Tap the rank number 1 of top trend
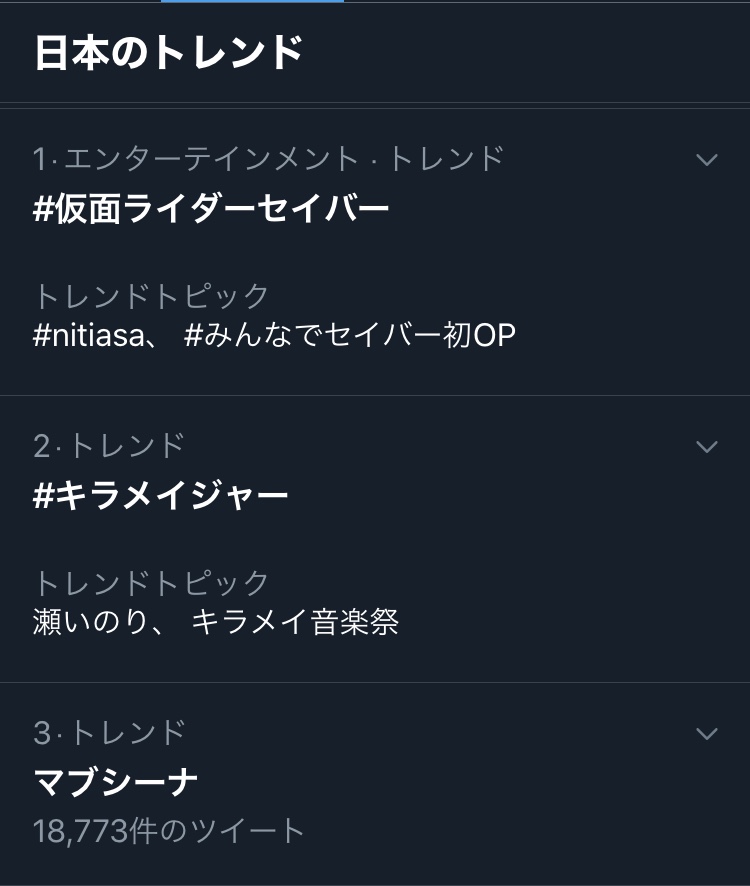Viewport: 750px width, 886px height. point(40,159)
